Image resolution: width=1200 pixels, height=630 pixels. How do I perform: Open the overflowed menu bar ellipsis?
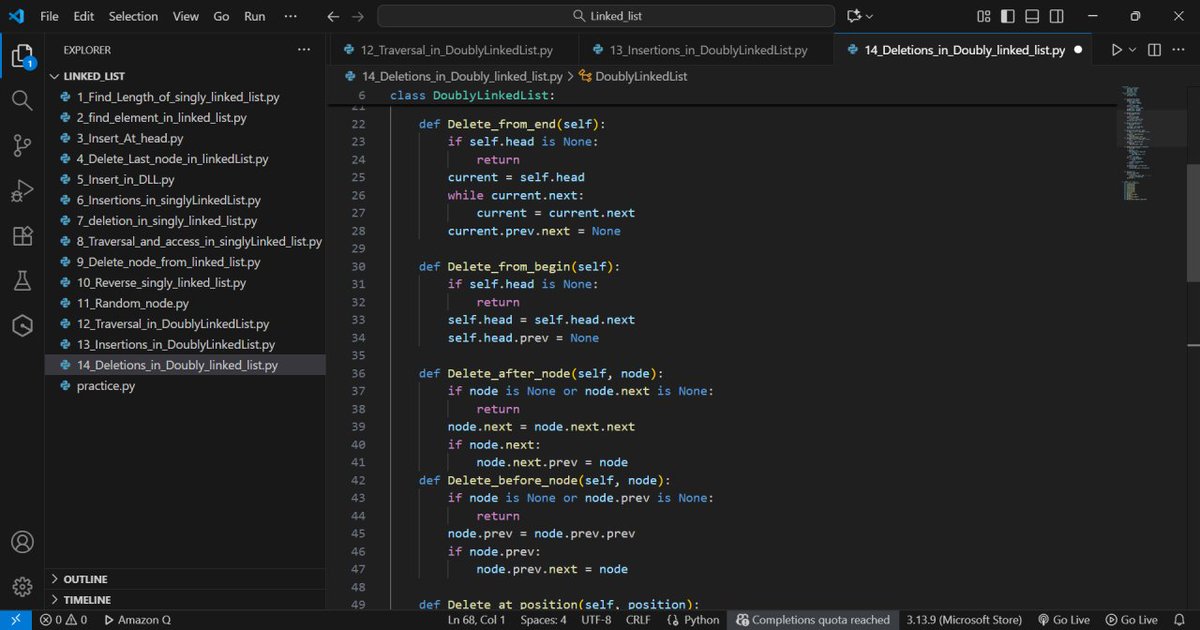click(291, 16)
